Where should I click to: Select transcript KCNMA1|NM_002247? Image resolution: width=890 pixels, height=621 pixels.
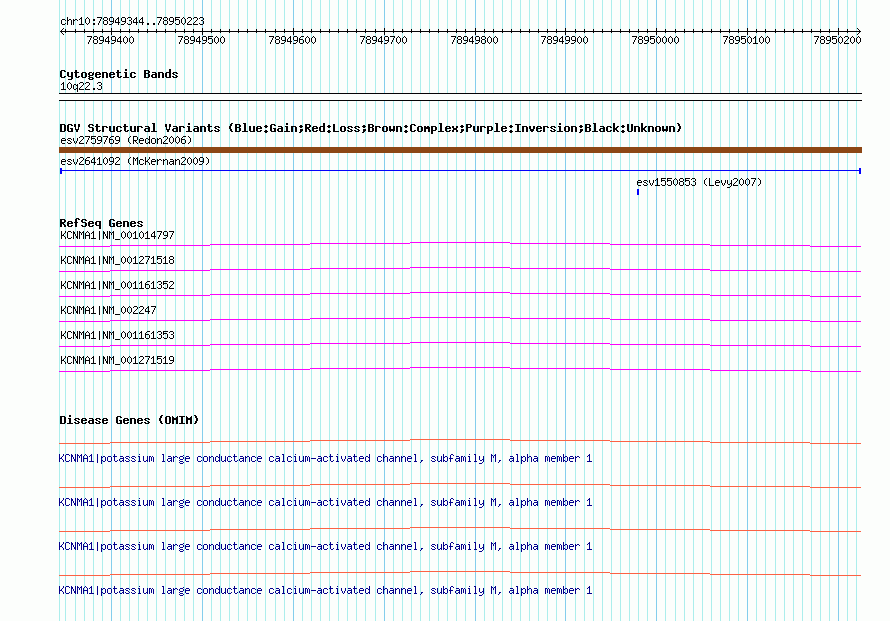(x=108, y=310)
